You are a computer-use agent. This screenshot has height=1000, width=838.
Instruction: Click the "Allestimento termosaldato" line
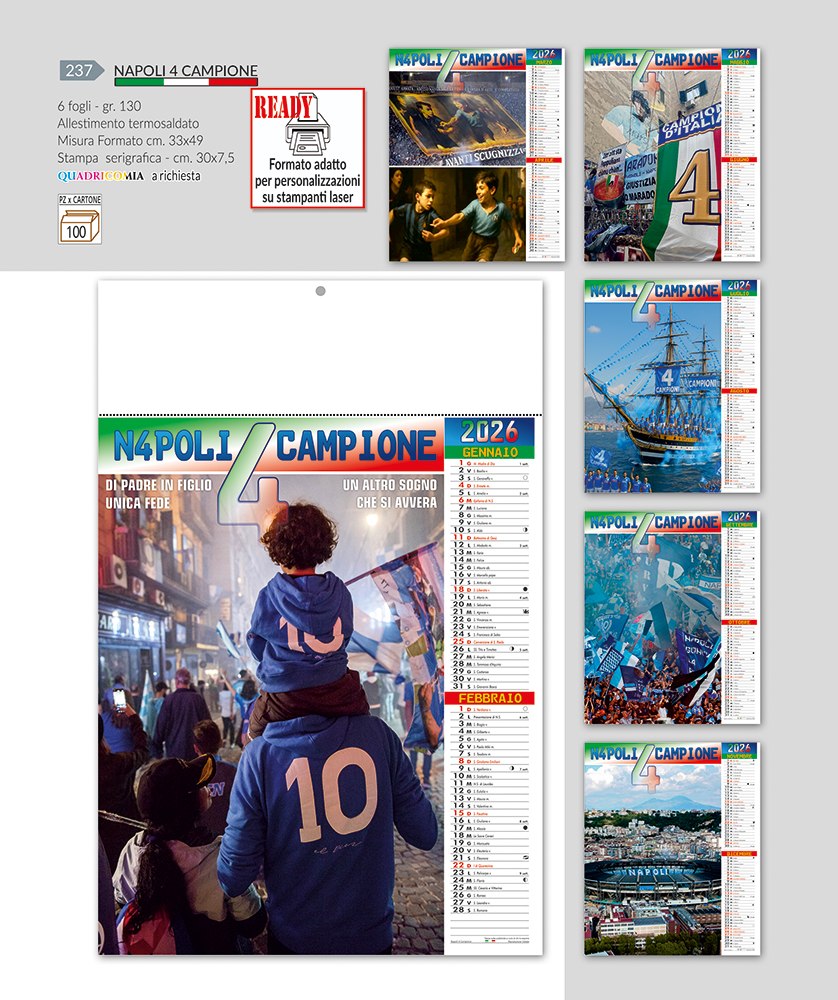(128, 123)
